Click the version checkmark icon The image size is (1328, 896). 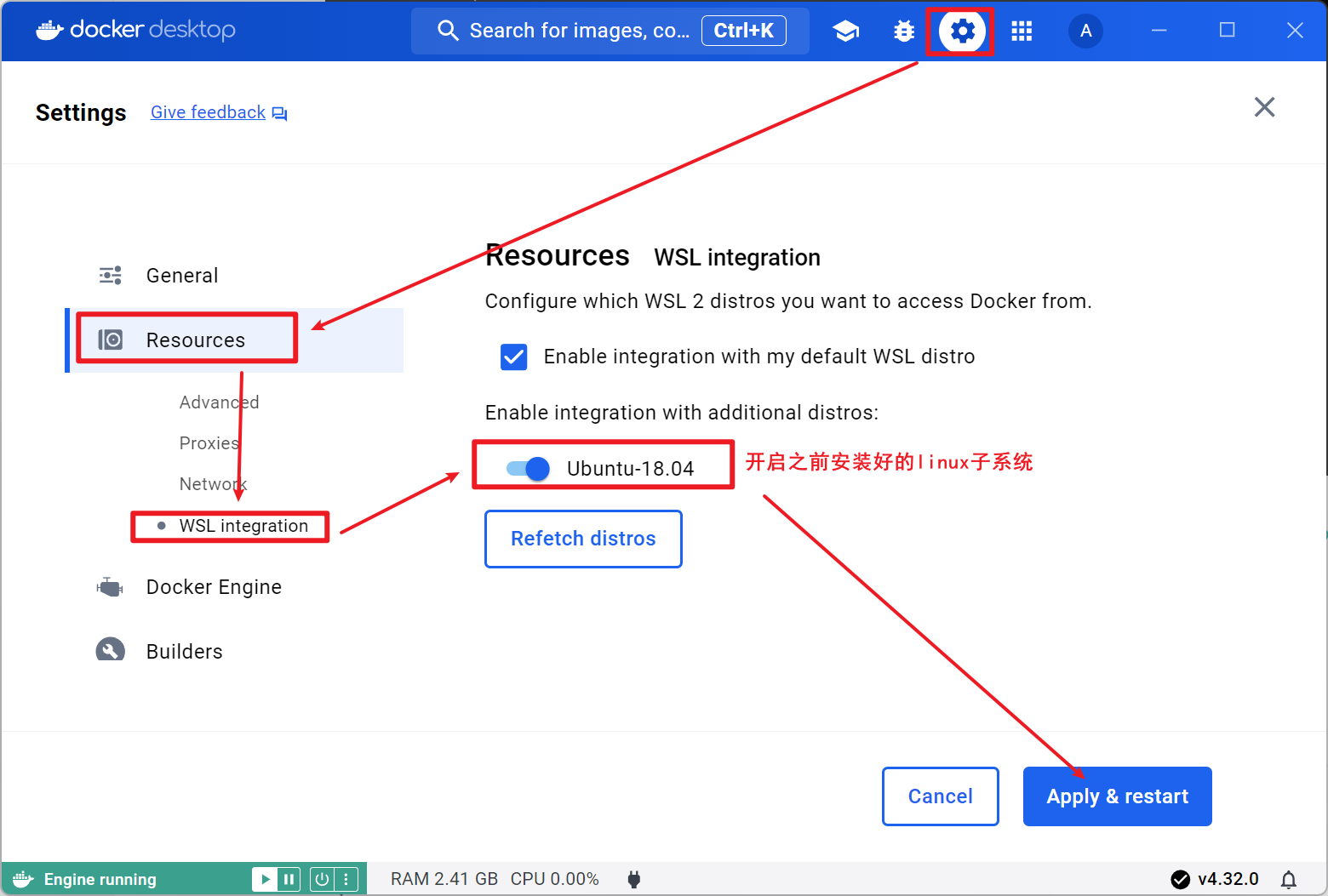(x=1180, y=879)
